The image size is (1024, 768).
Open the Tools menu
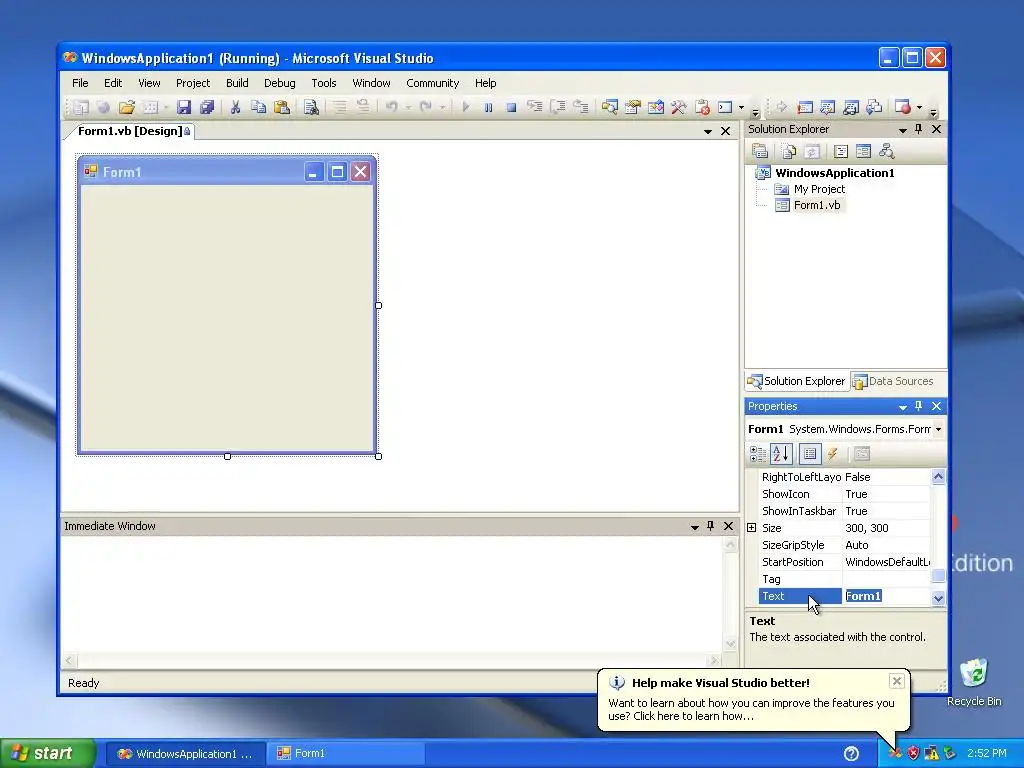click(323, 83)
